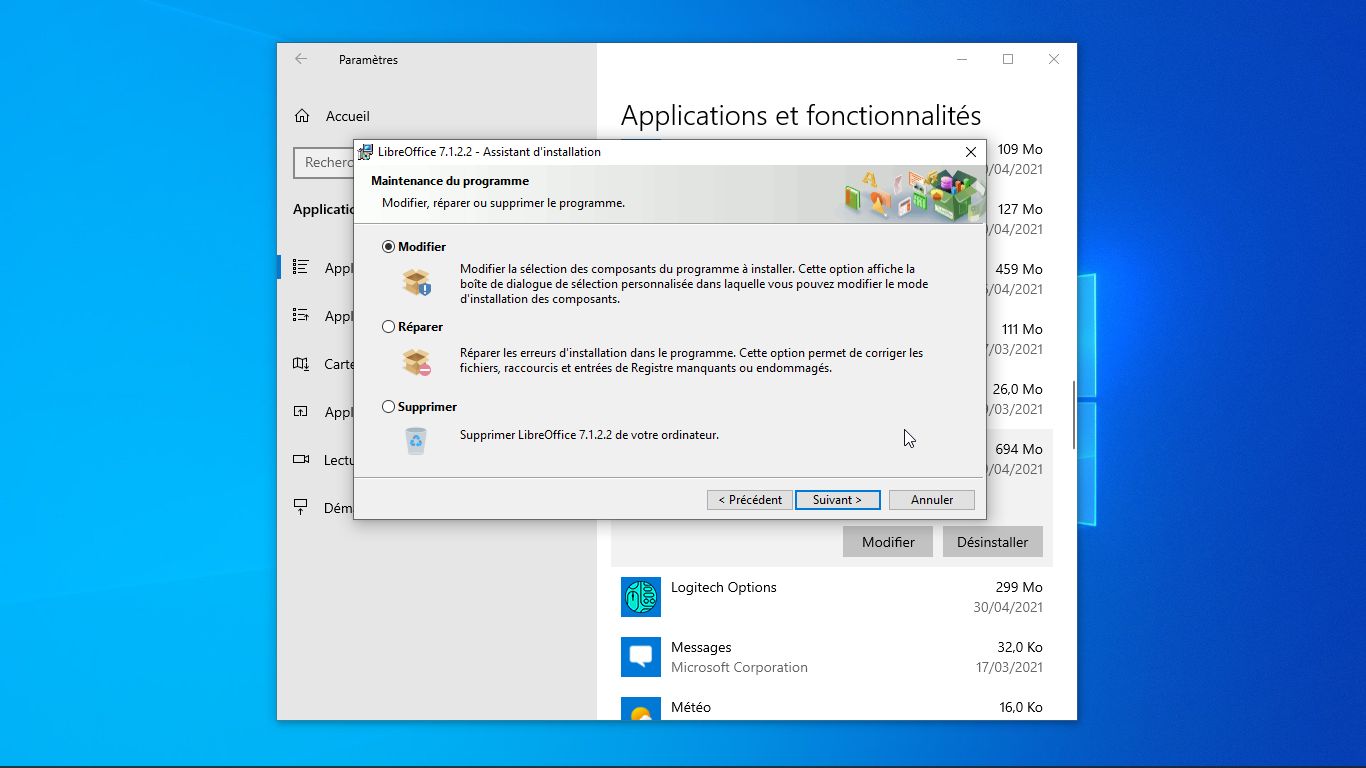Click the Messages app icon

point(641,657)
